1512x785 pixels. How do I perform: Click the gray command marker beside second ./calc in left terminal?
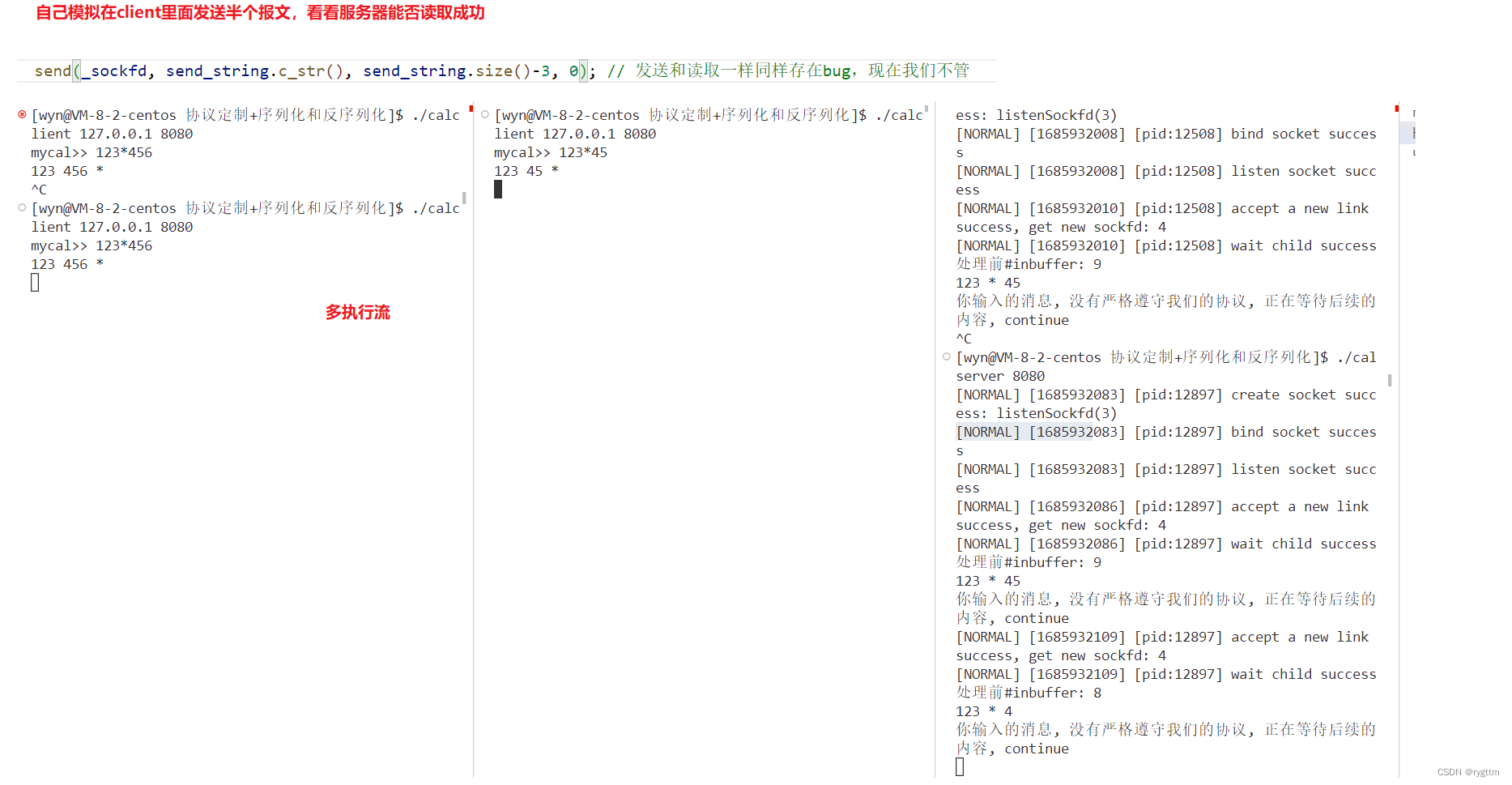(x=22, y=207)
